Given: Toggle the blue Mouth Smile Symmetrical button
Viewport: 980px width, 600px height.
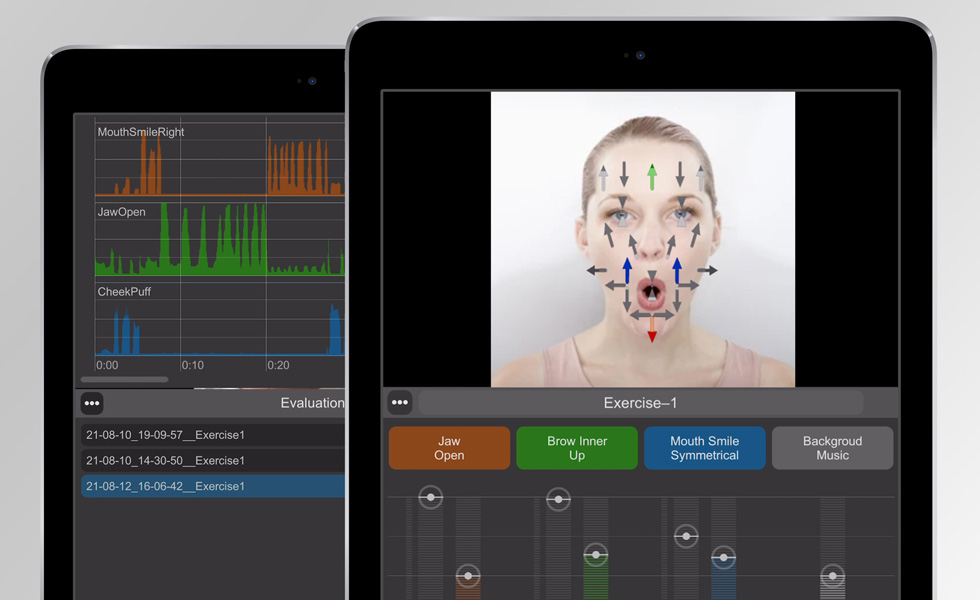Looking at the screenshot, I should (704, 448).
